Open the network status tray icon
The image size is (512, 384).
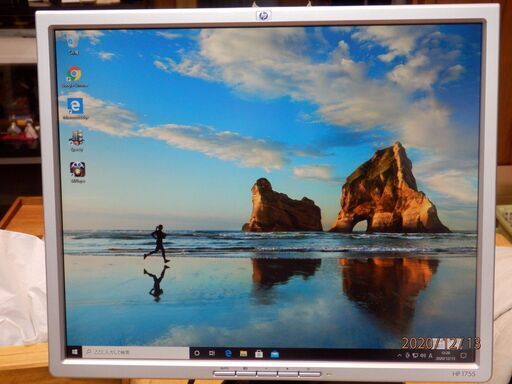[415, 356]
